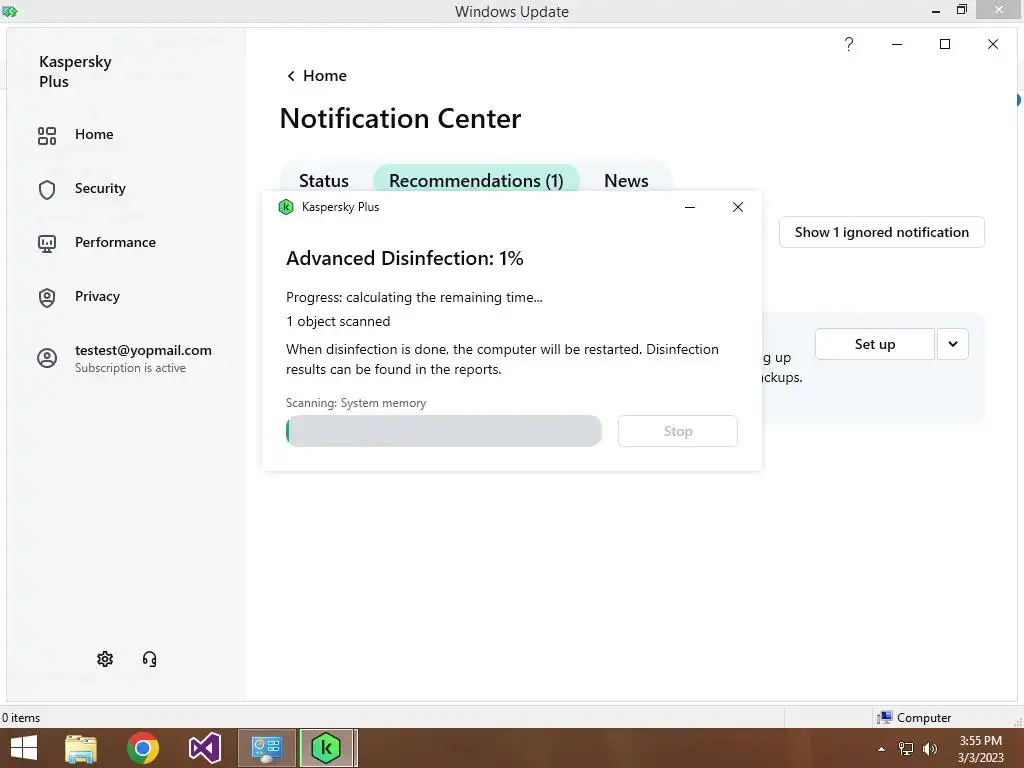1024x768 pixels.
Task: Click the Stop disinfection button
Action: 678,431
